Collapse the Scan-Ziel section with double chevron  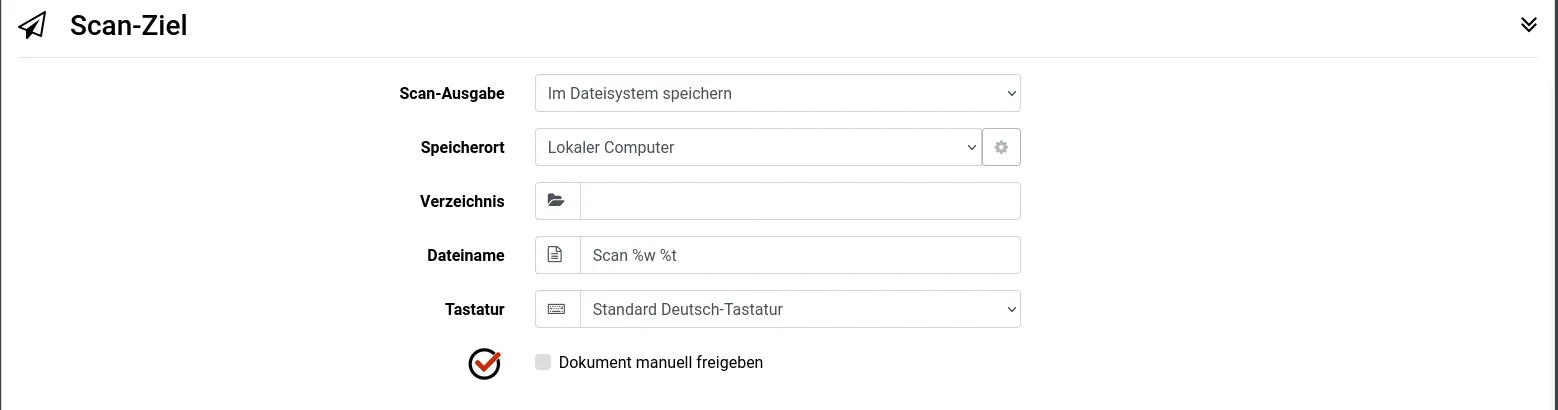pyautogui.click(x=1528, y=25)
